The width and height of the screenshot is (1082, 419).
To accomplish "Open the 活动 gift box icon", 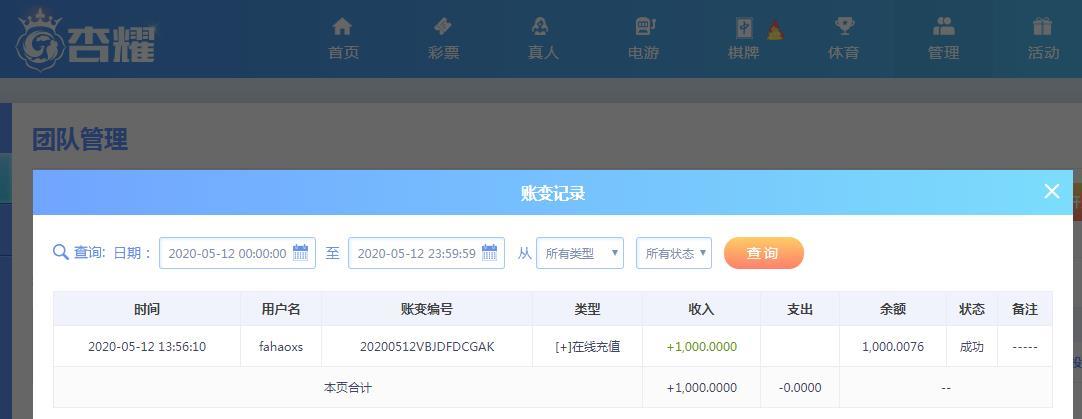I will [1042, 26].
